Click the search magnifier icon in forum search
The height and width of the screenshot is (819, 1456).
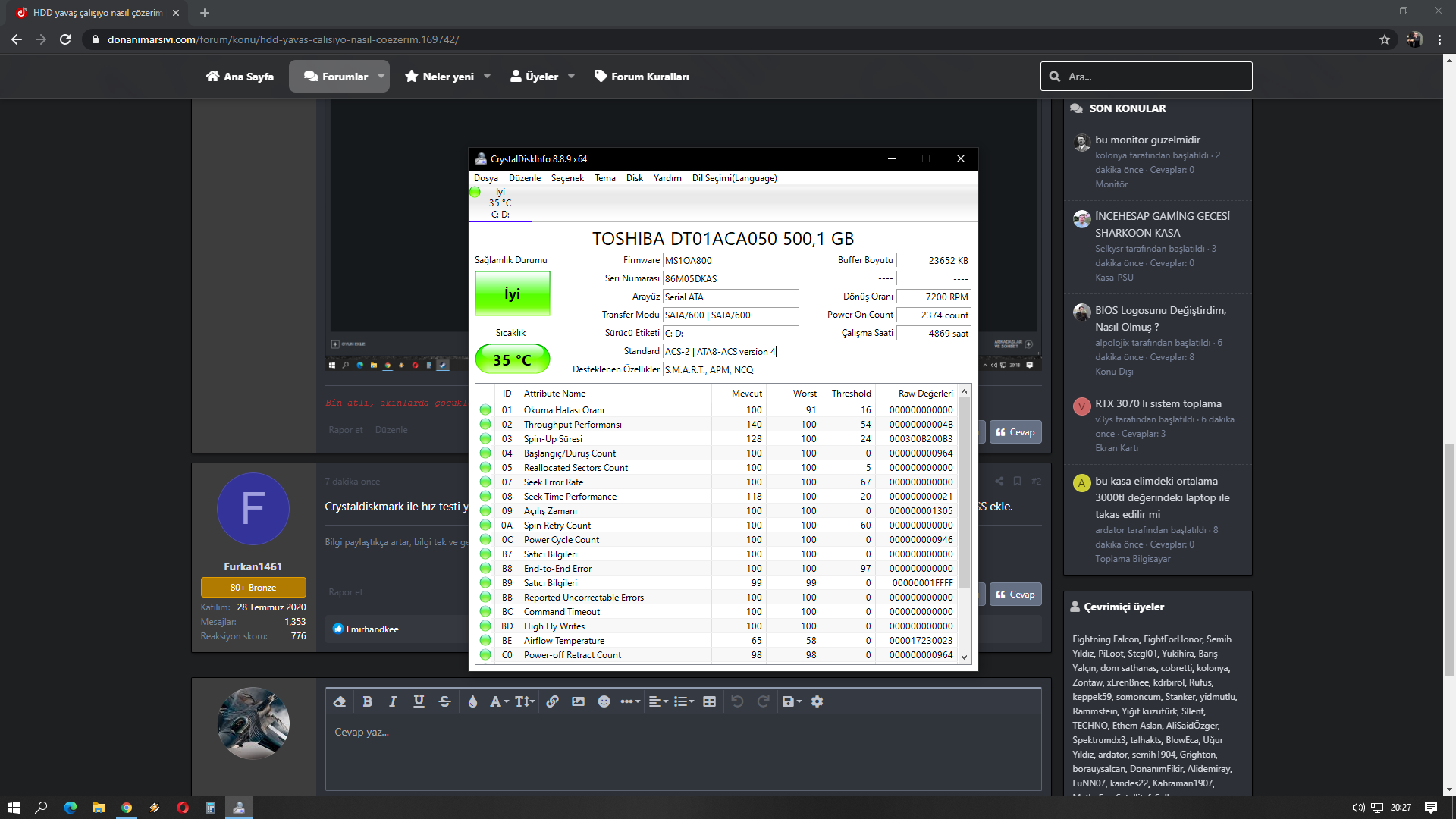pos(1055,77)
